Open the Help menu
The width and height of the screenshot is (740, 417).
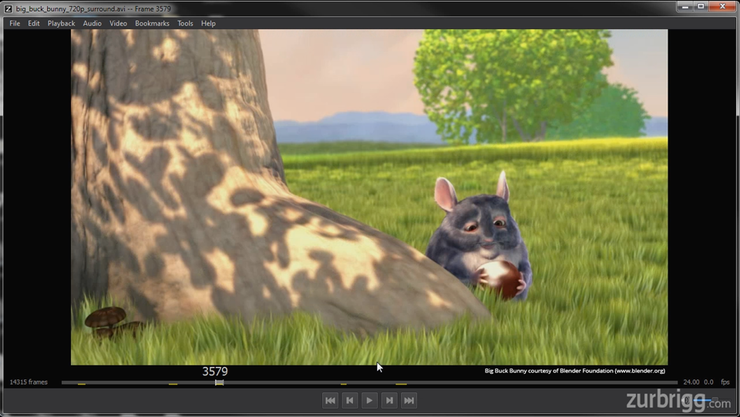(x=208, y=23)
